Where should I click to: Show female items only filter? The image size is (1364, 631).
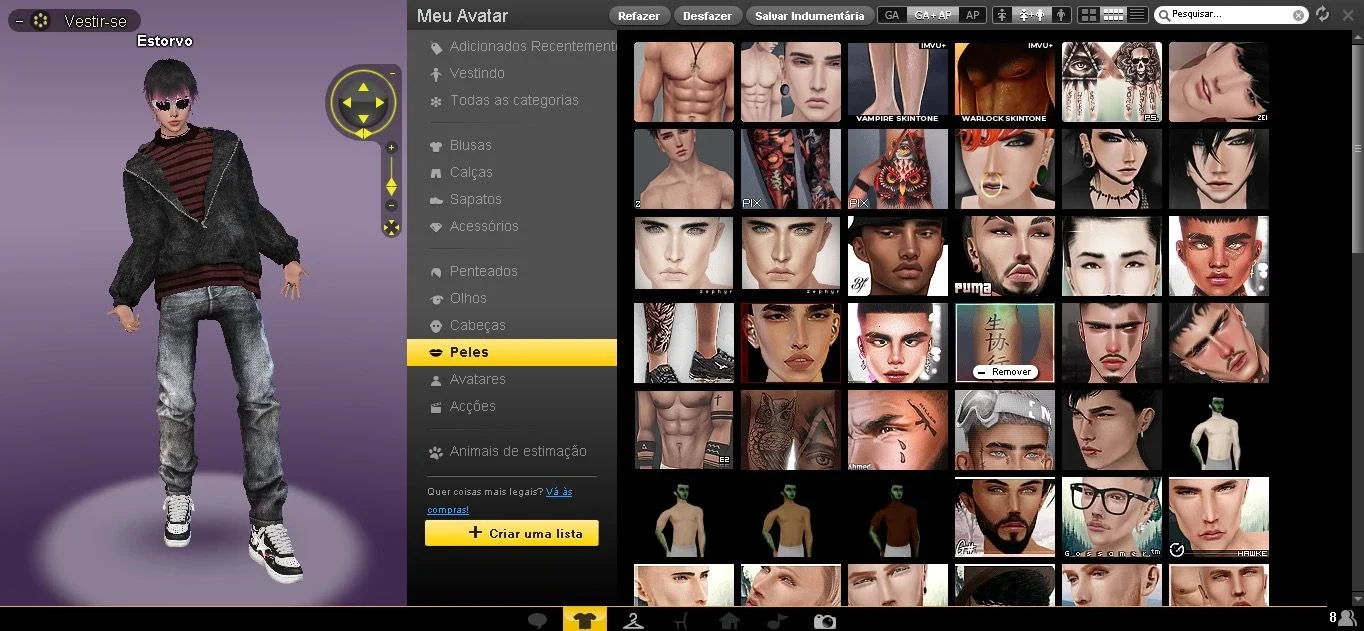1004,15
